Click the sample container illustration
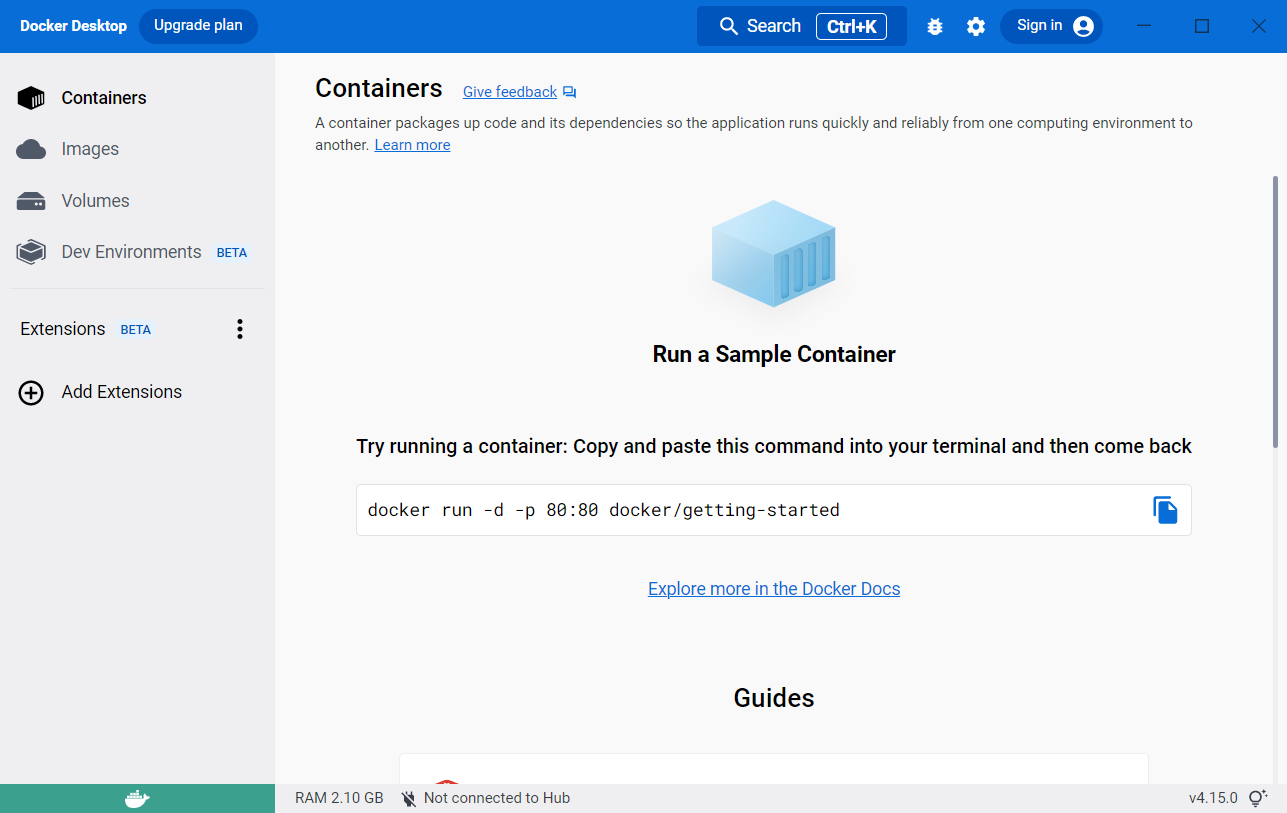1287x813 pixels. tap(774, 253)
